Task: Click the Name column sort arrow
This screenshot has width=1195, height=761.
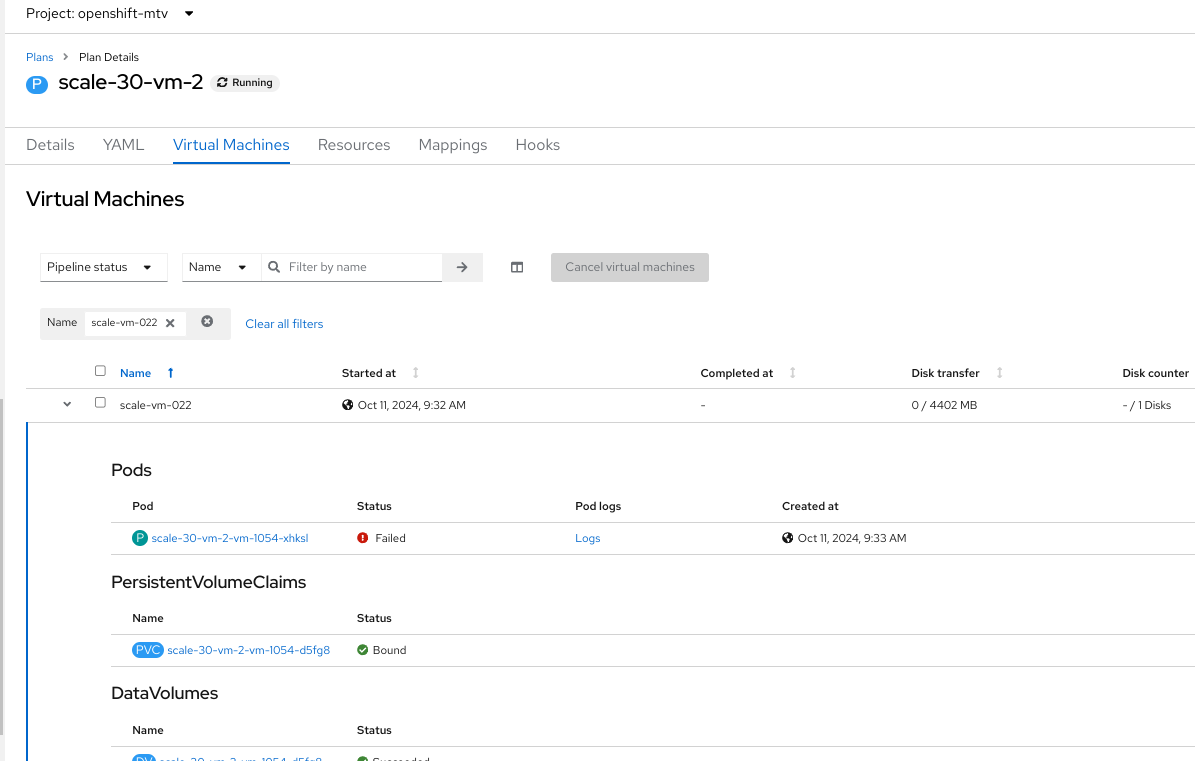Action: pyautogui.click(x=171, y=373)
